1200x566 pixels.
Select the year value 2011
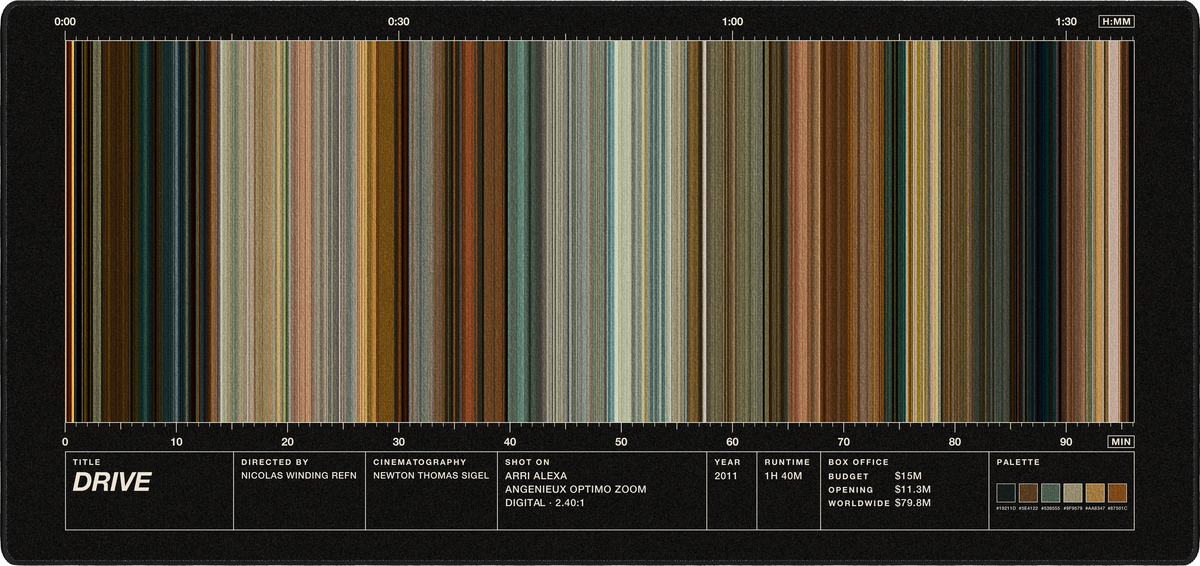726,476
